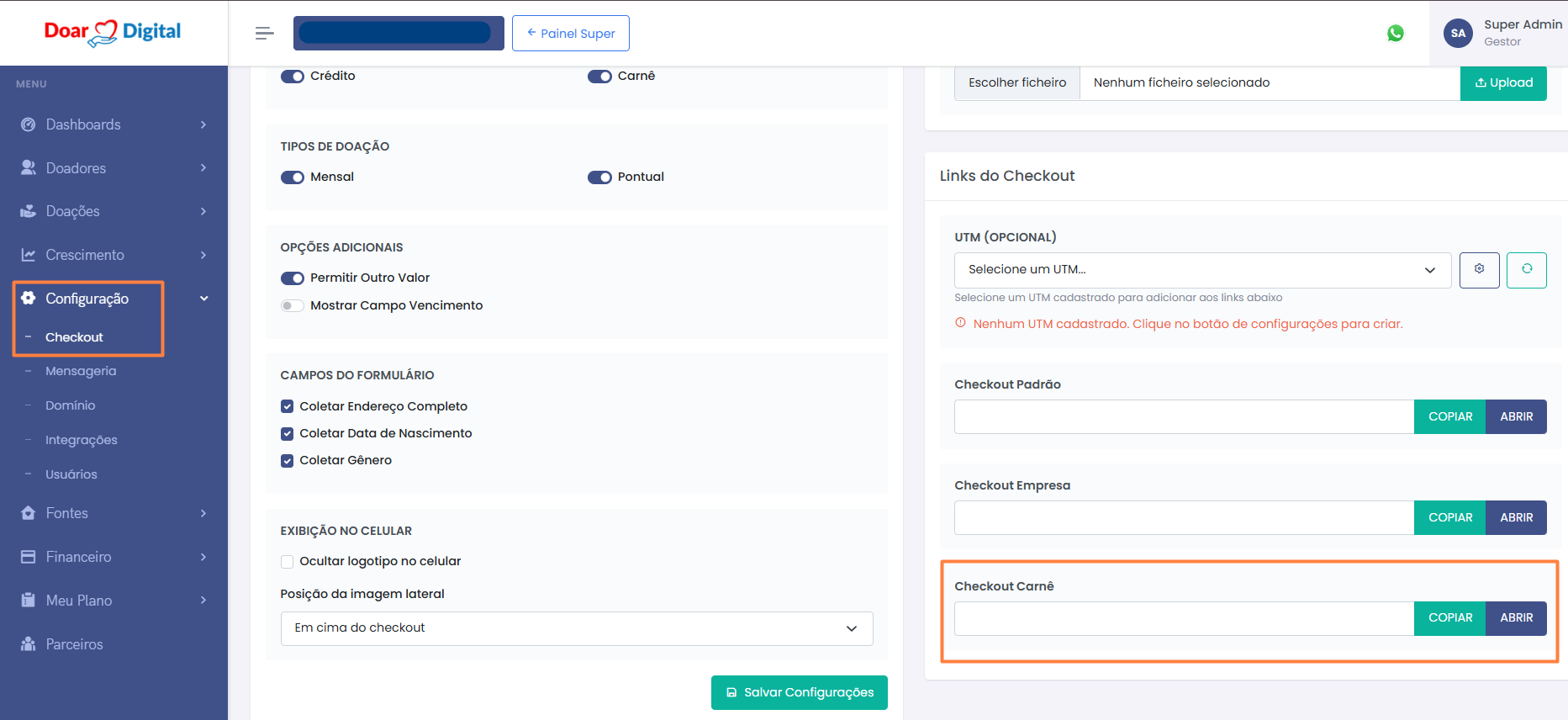1568x720 pixels.
Task: Enable Mostrar Campo Vencimento toggle
Action: click(x=293, y=306)
